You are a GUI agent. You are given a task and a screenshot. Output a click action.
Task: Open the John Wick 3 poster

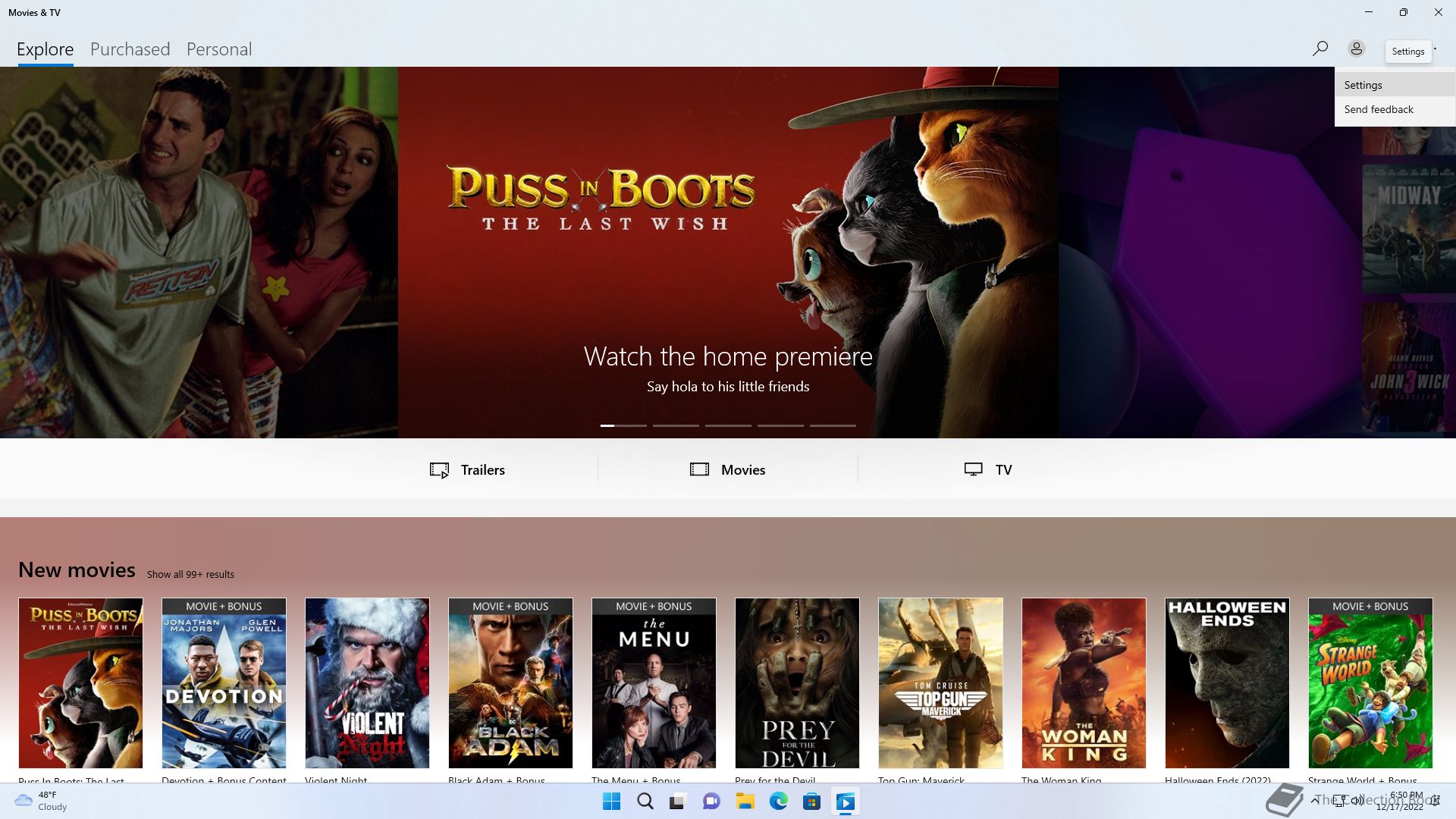tap(1408, 367)
